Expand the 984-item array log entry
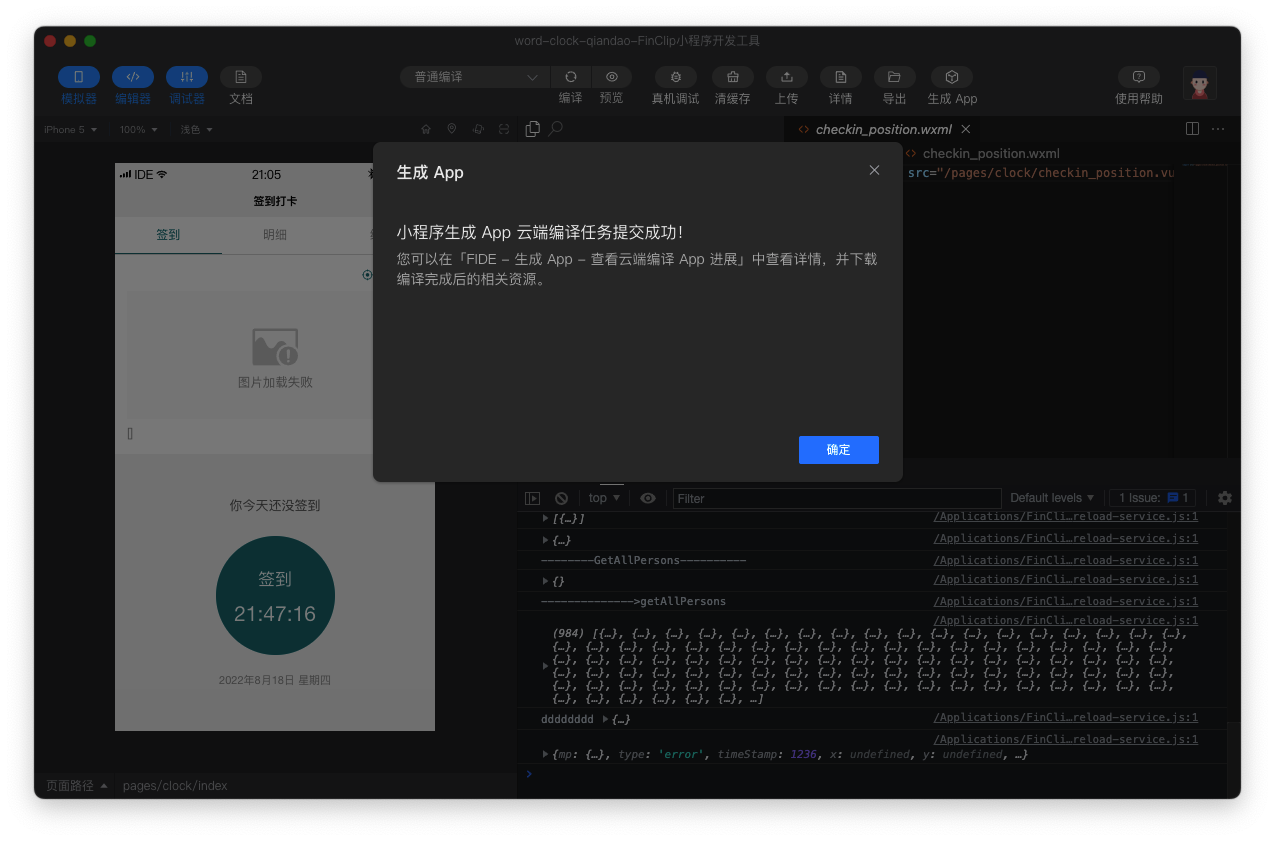The image size is (1275, 841). [x=545, y=665]
